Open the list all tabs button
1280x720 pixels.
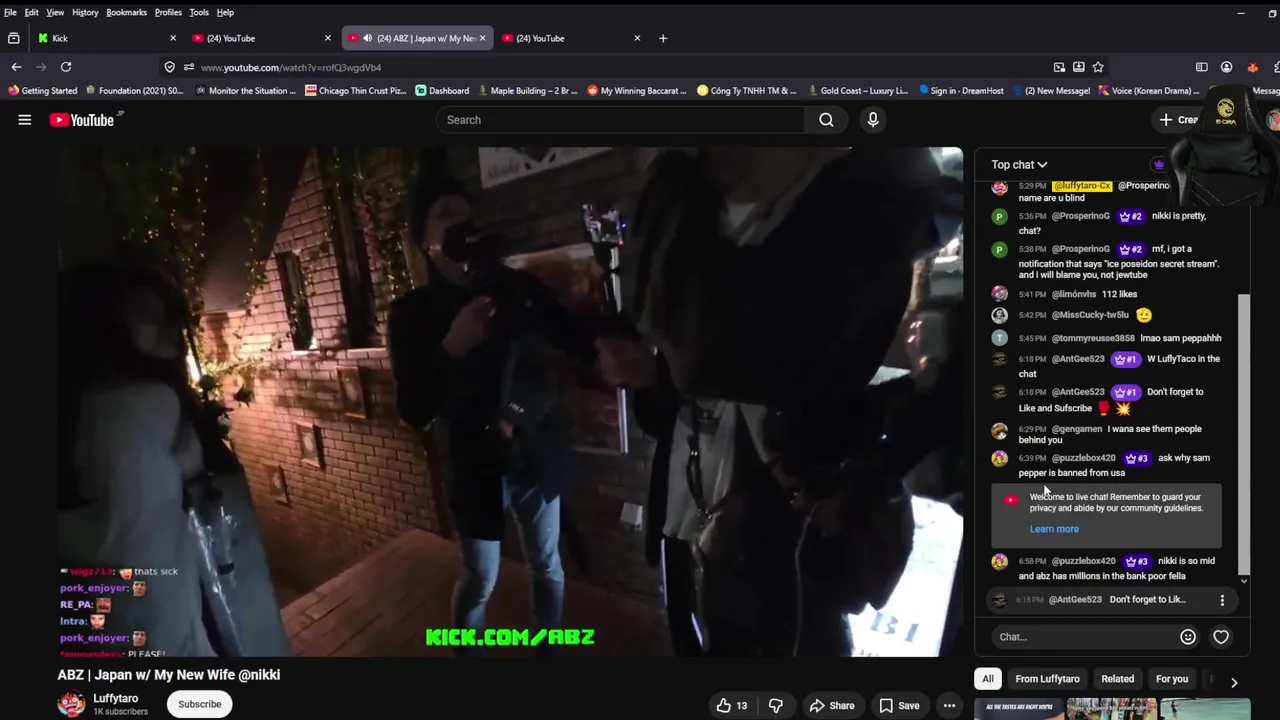pyautogui.click(x=13, y=38)
